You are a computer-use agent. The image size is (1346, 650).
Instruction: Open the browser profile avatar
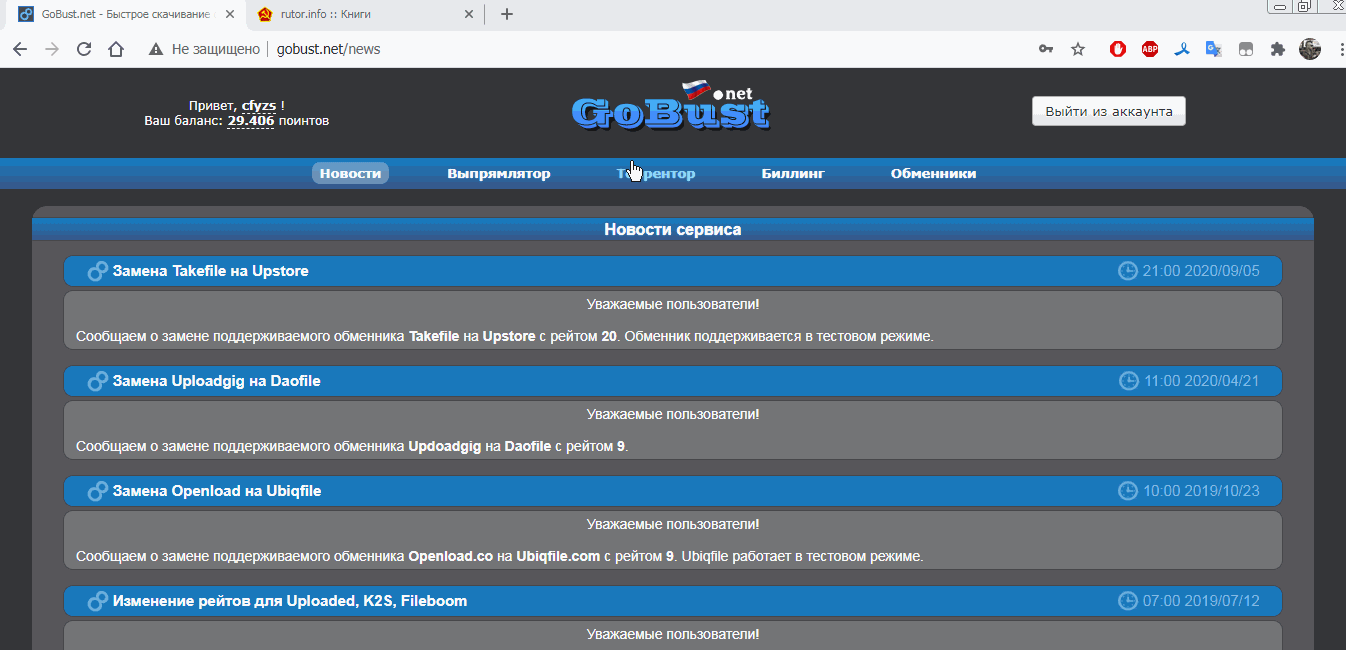tap(1310, 49)
